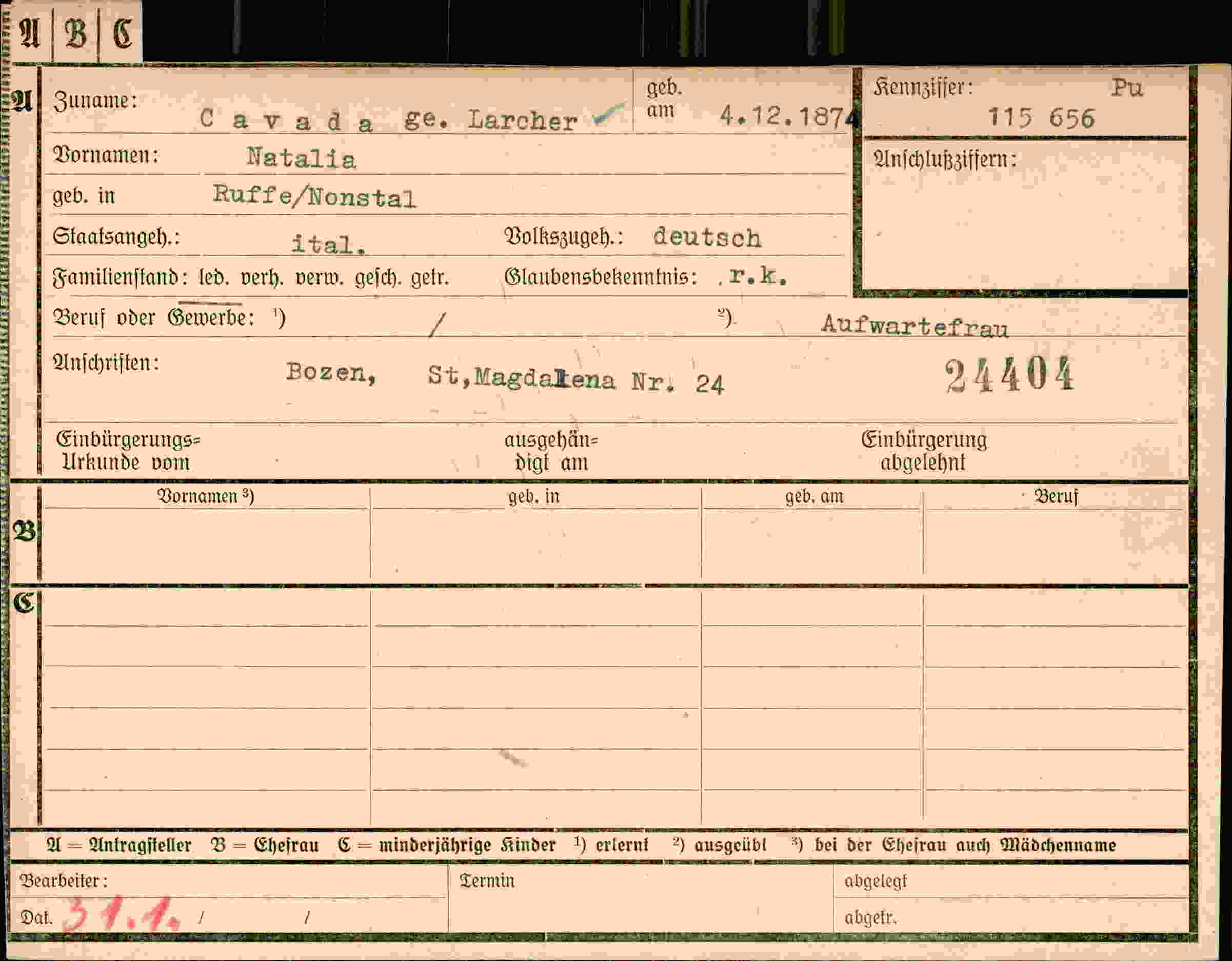Select the typed birth date "4.12.1874"

click(790, 117)
